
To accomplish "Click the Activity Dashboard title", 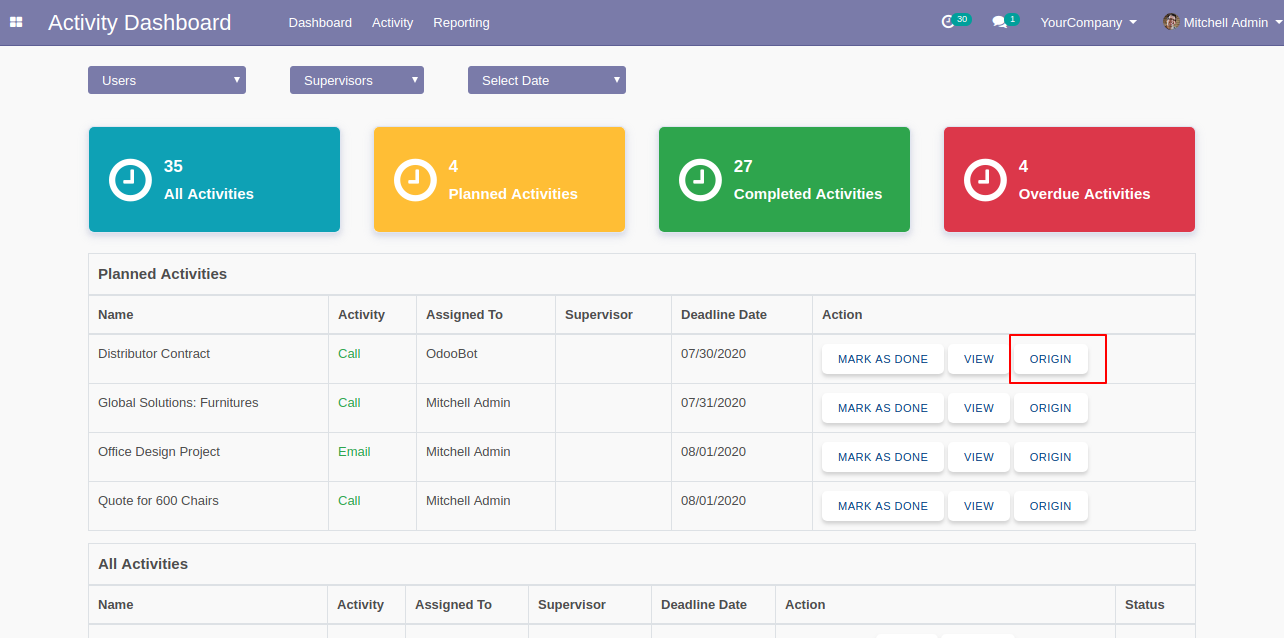I will click(139, 22).
